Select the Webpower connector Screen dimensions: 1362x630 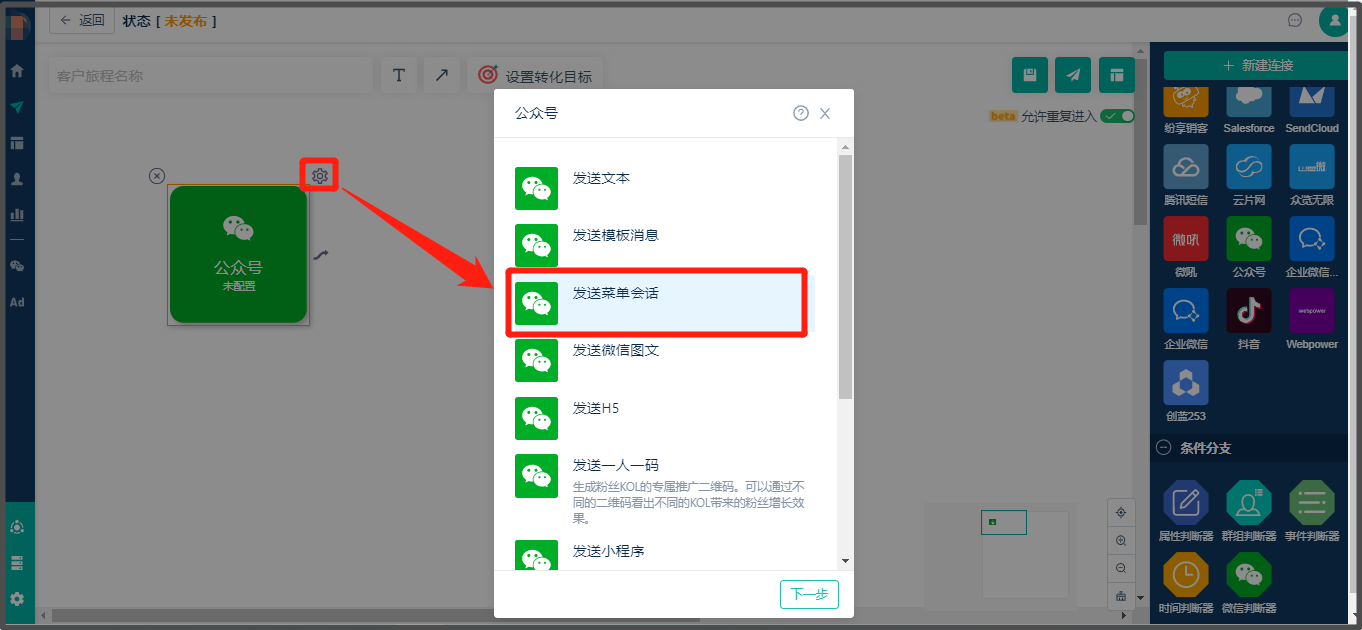coord(1311,311)
